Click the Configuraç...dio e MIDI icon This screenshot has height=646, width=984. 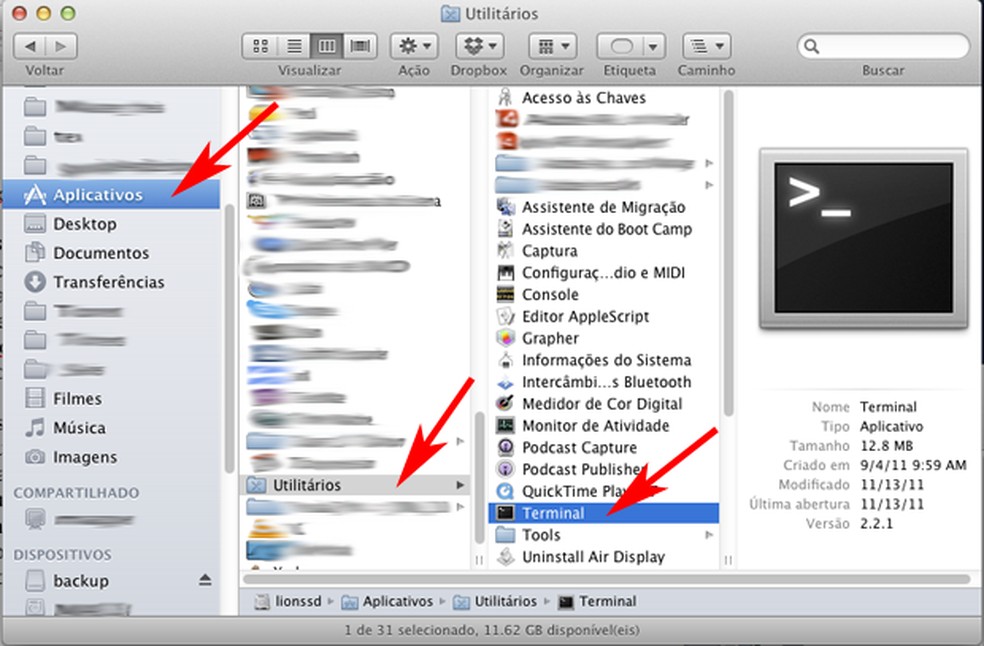point(505,272)
